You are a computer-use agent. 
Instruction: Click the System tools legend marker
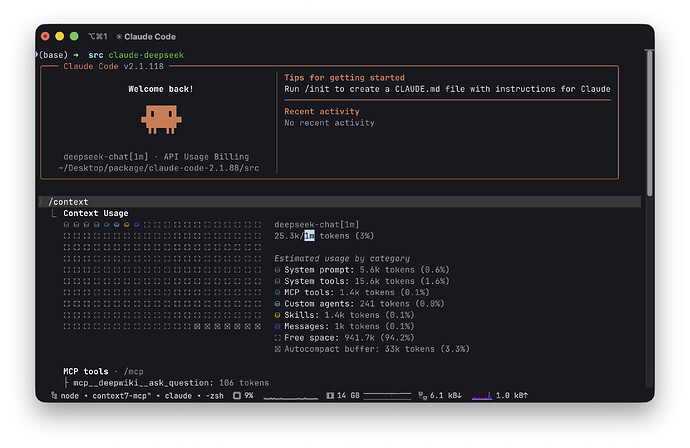click(277, 281)
